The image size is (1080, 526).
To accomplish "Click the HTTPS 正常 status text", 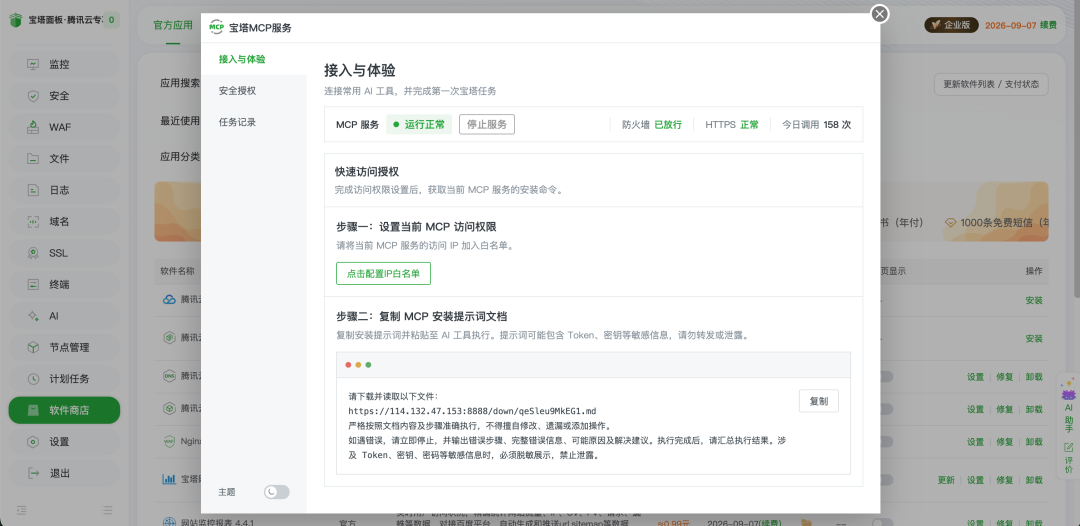I will click(x=731, y=125).
